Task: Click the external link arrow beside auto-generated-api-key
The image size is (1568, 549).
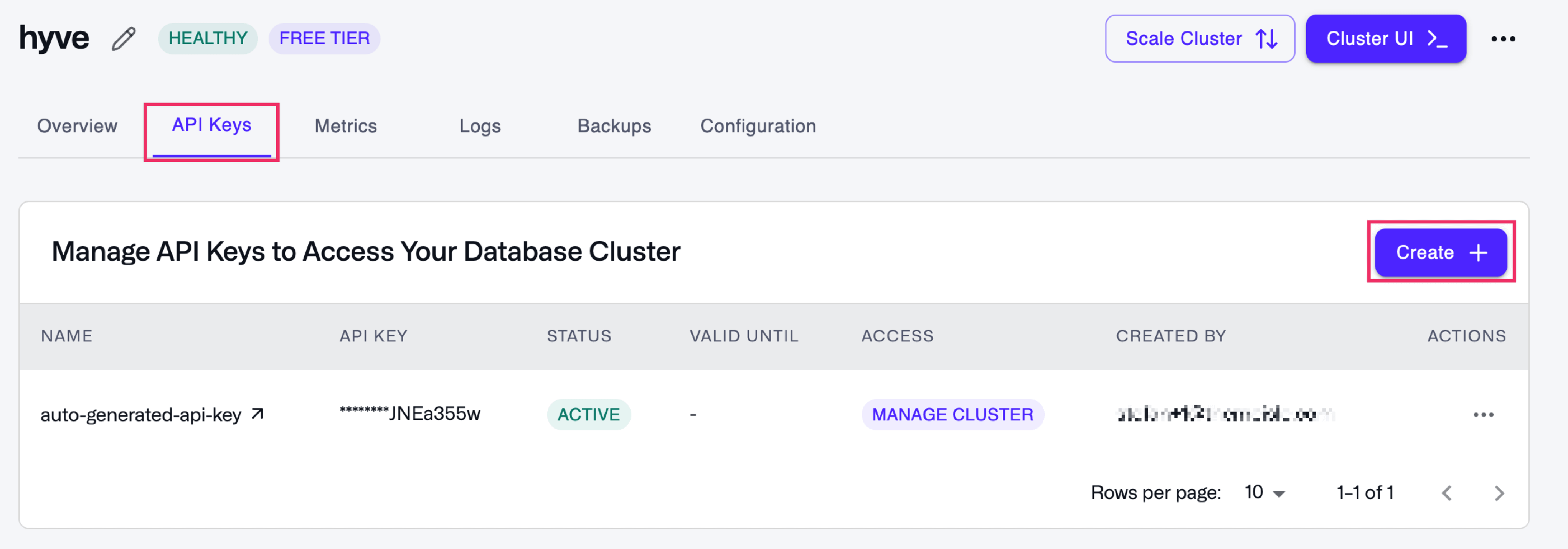Action: (258, 414)
